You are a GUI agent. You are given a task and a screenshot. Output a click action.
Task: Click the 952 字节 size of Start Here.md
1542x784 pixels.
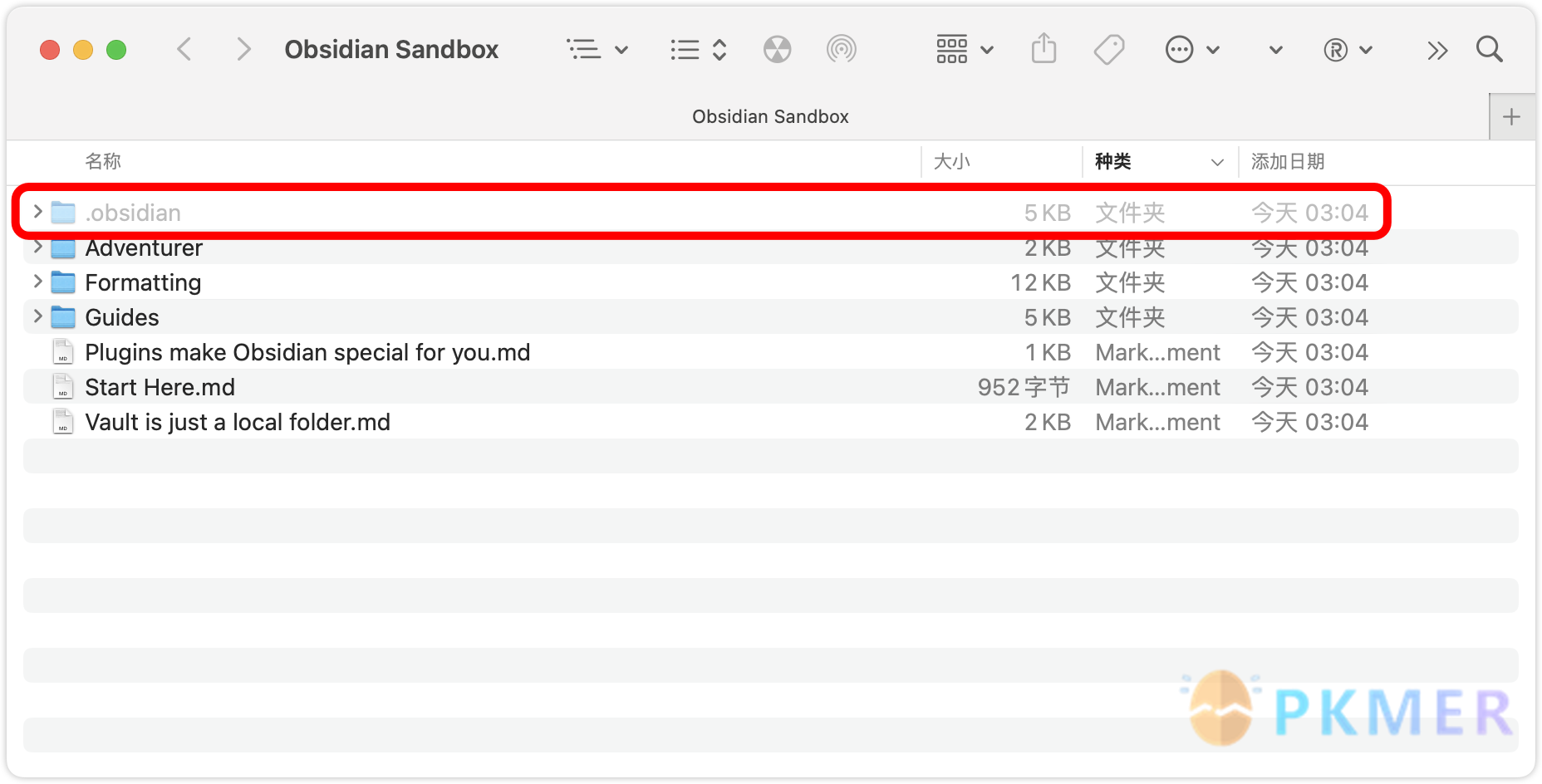pyautogui.click(x=1024, y=387)
